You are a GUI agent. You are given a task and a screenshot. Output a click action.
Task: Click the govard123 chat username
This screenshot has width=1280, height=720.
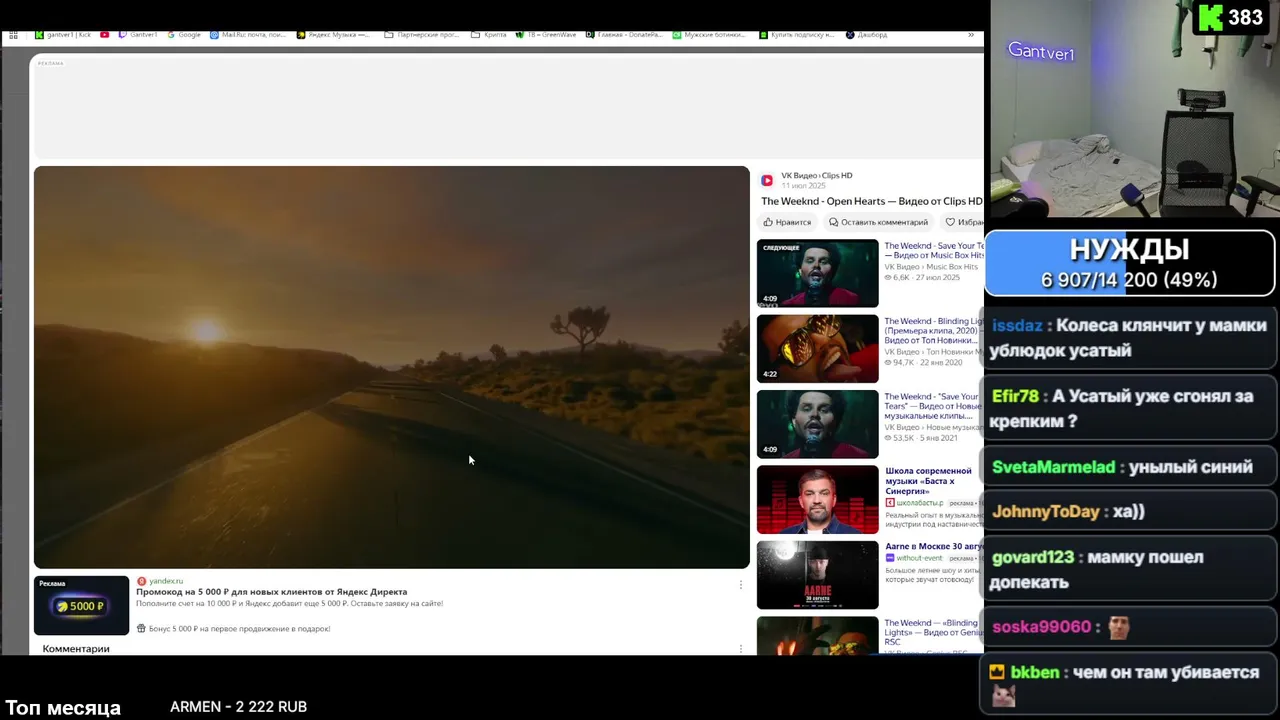tap(1032, 557)
